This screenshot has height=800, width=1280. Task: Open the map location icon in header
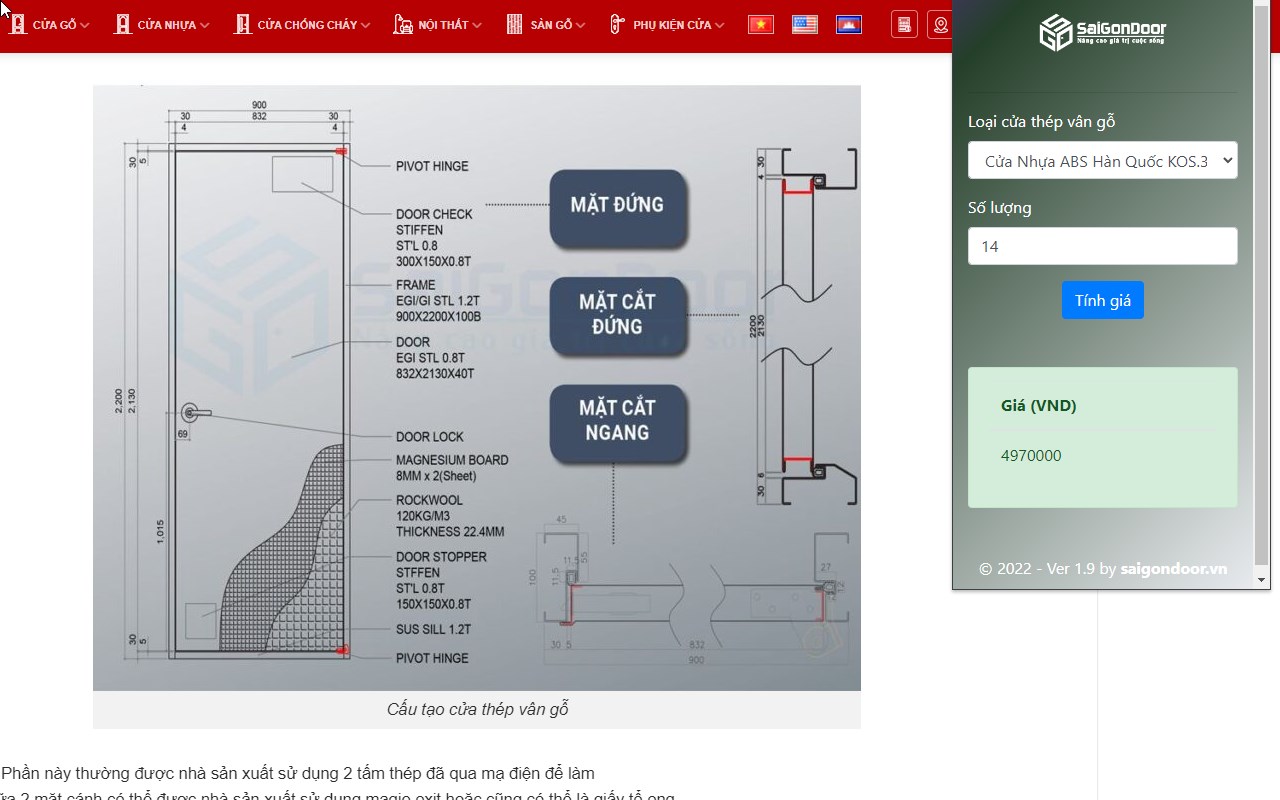pos(939,25)
